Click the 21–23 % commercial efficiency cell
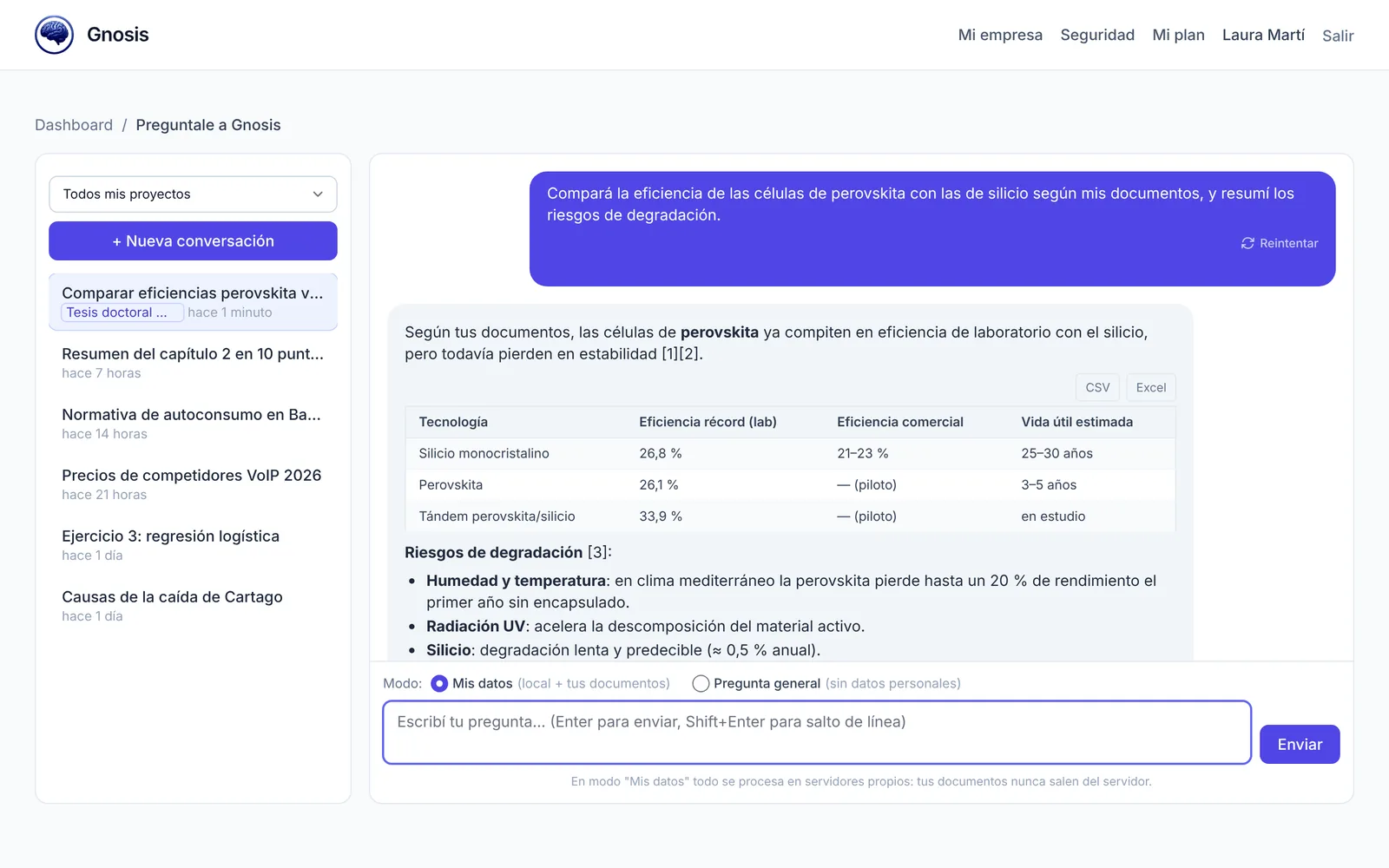1389x868 pixels. pos(862,453)
